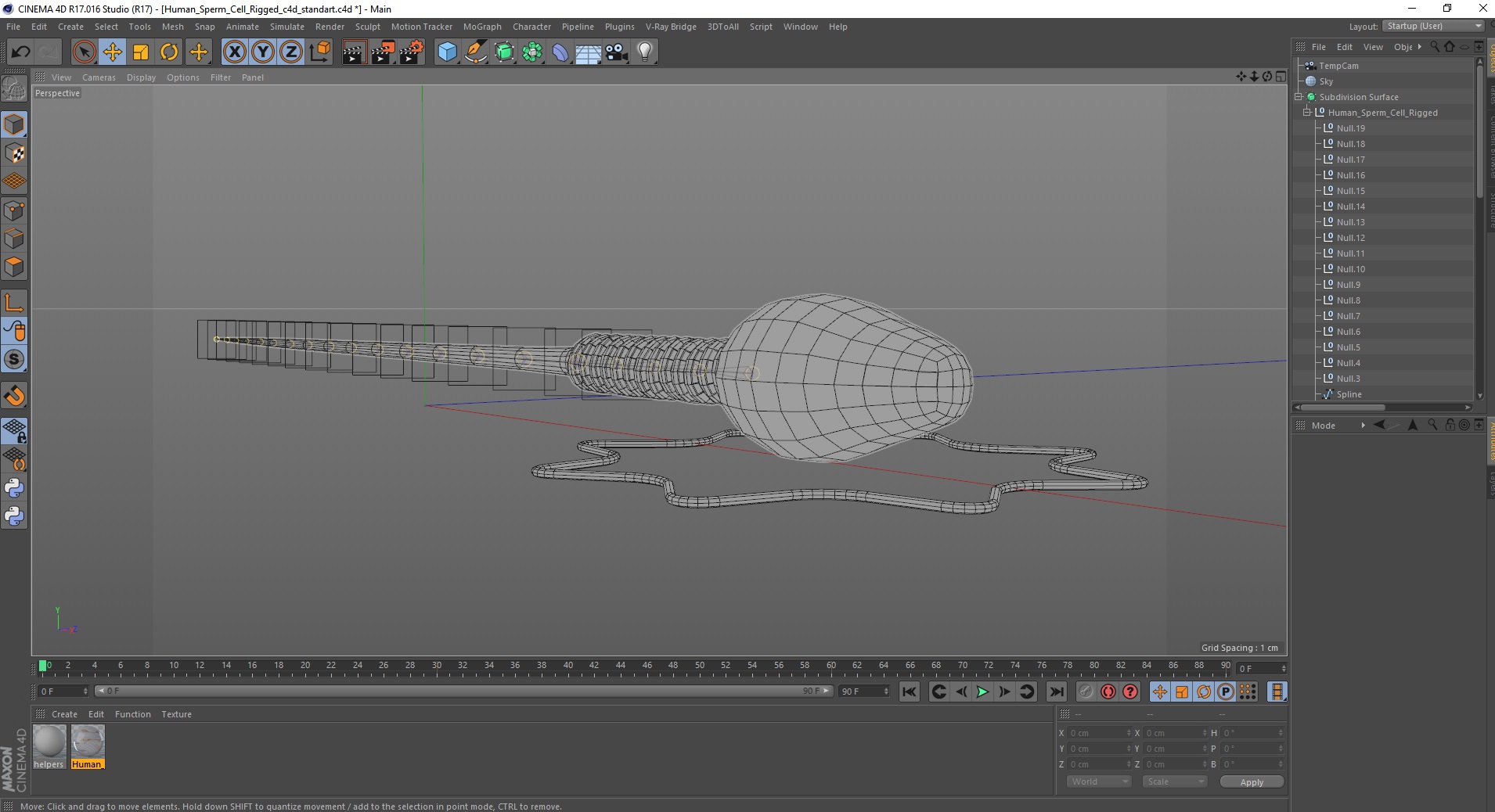Switch to Model mode
This screenshot has width=1495, height=812.
(x=14, y=124)
